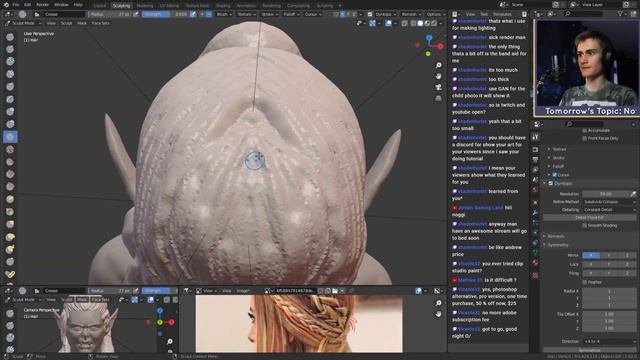Toggle Mirror X symmetry button
The width and height of the screenshot is (640, 360).
point(591,256)
